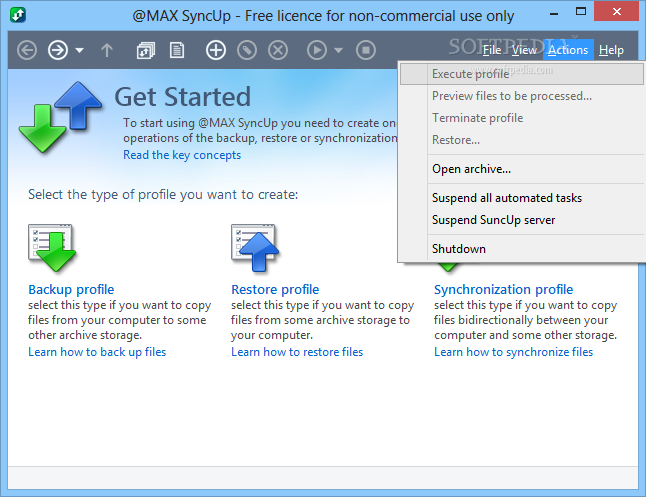Follow Learn how to restore files
This screenshot has width=646, height=497.
point(297,352)
